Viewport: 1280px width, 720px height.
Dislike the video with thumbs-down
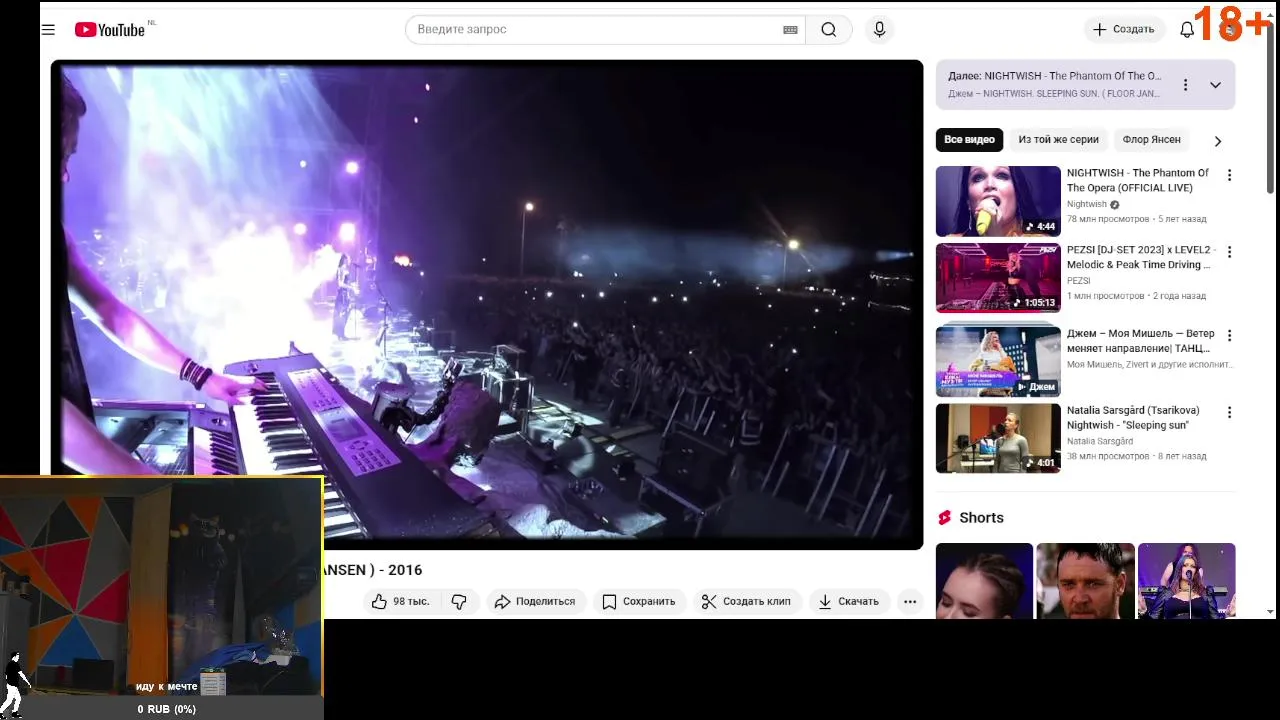tap(459, 601)
